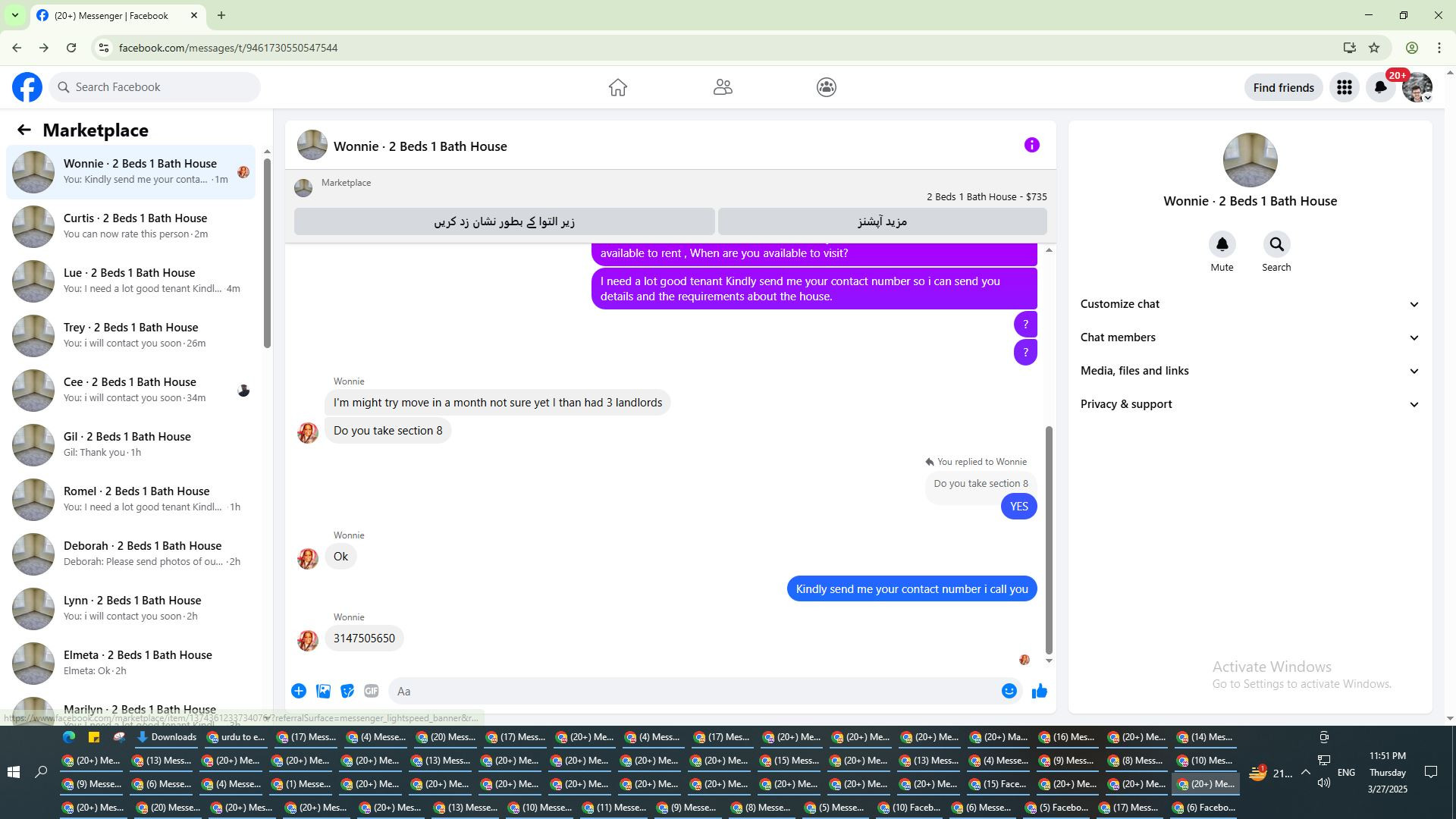Image resolution: width=1456 pixels, height=819 pixels.
Task: Open the Facebook menu grid icon
Action: 1345,87
